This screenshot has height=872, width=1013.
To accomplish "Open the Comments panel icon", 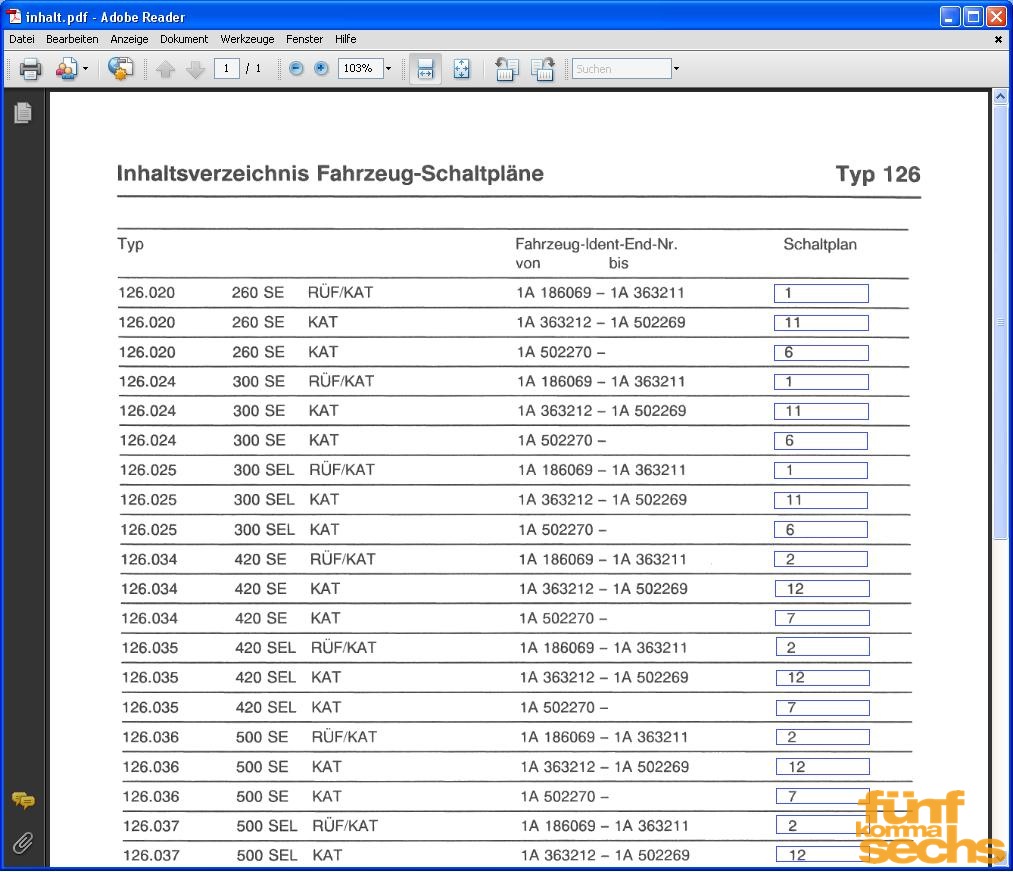I will coord(23,801).
